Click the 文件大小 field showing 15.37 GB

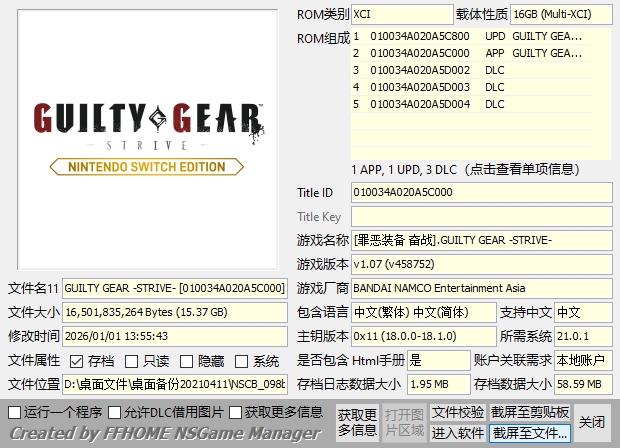click(175, 312)
